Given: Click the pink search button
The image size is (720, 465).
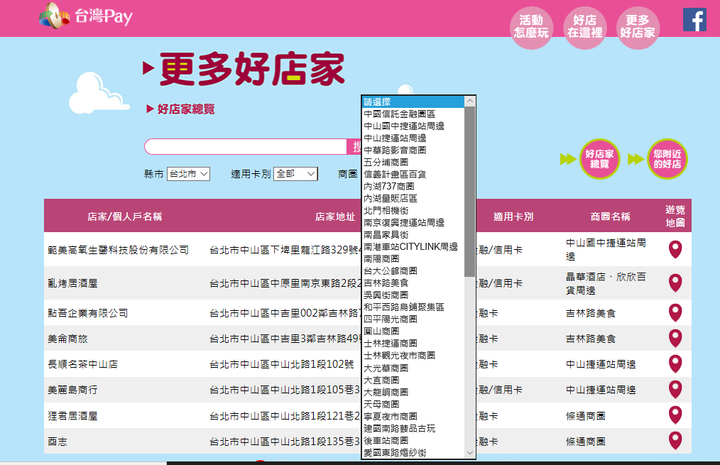Looking at the screenshot, I should coord(354,146).
